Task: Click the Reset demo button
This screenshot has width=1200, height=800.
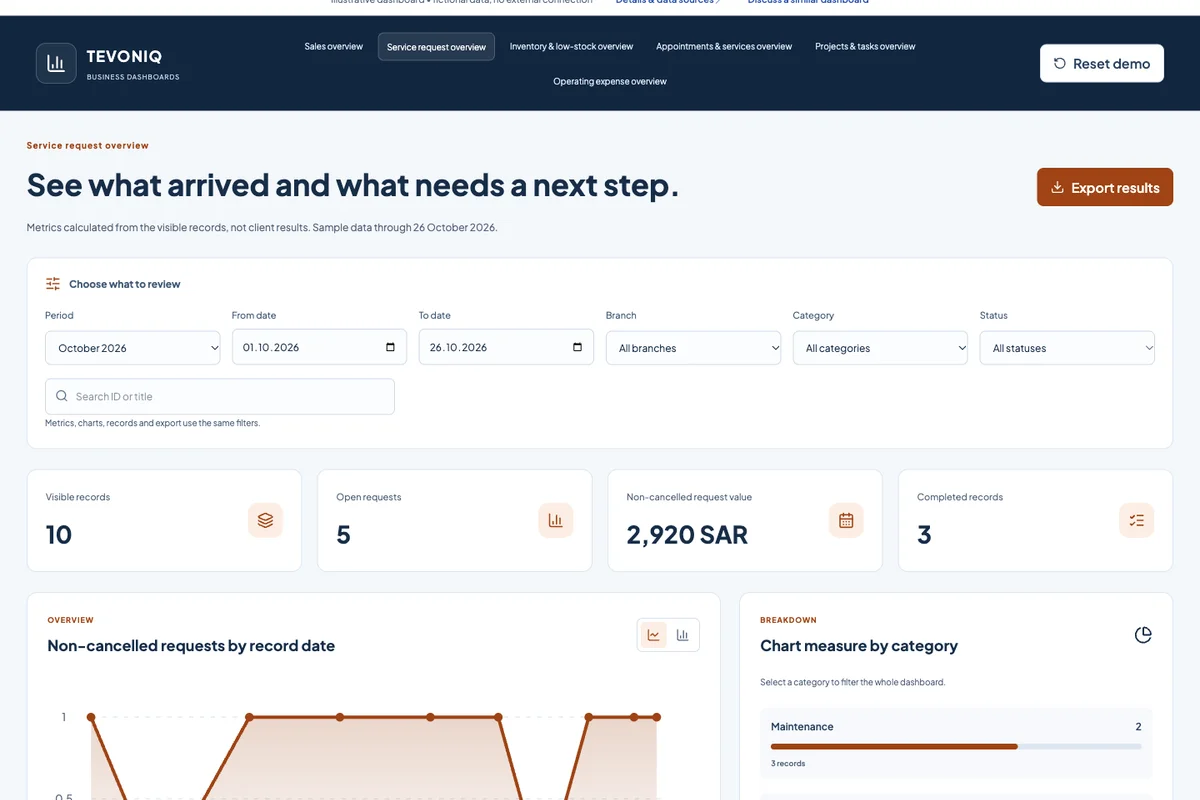Action: click(x=1102, y=63)
